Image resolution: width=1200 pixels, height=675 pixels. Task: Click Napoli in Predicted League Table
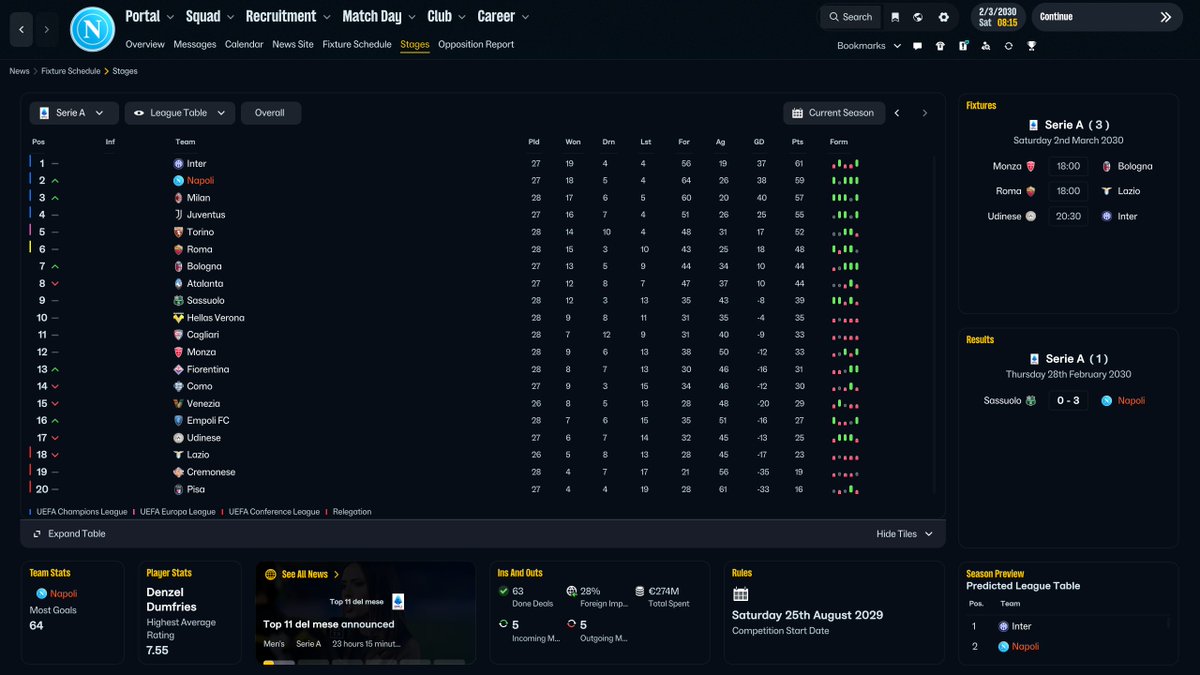tap(1026, 647)
